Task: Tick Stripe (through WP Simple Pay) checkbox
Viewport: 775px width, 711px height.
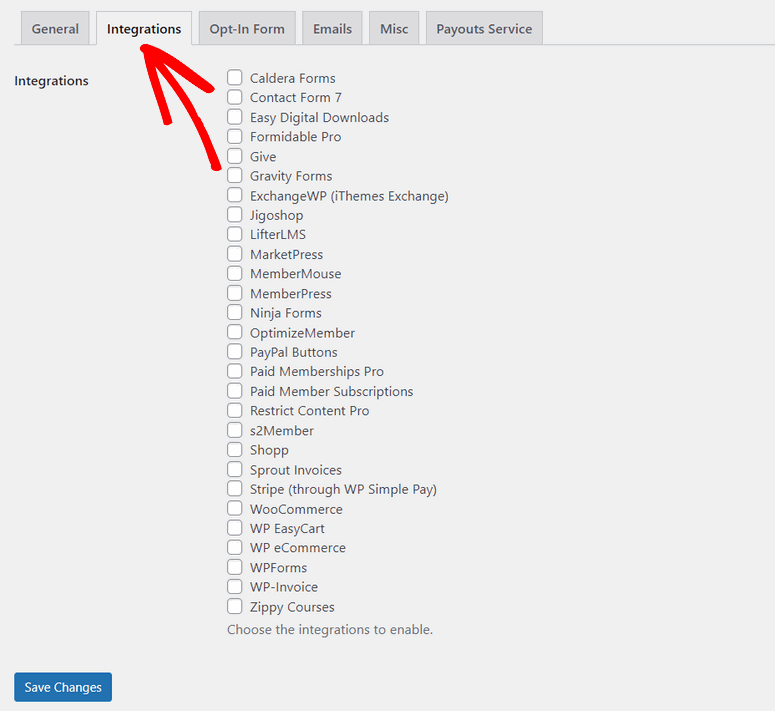Action: click(235, 489)
